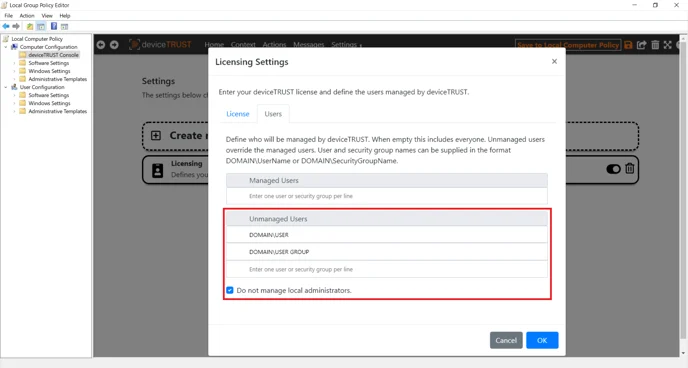
Task: Go to Home in deviceTRUST navigation
Action: (x=214, y=45)
